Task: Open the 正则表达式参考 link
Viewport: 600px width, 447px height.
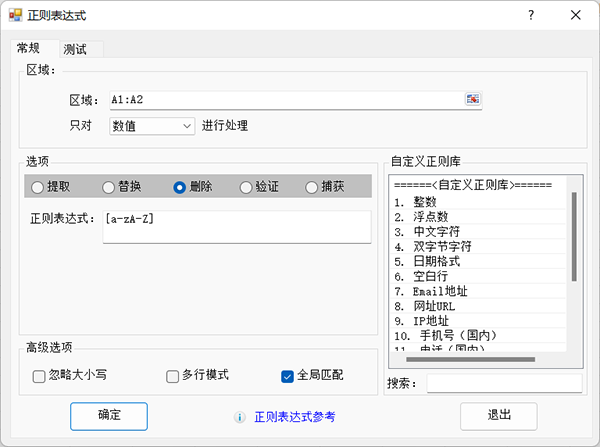Action: [x=295, y=417]
